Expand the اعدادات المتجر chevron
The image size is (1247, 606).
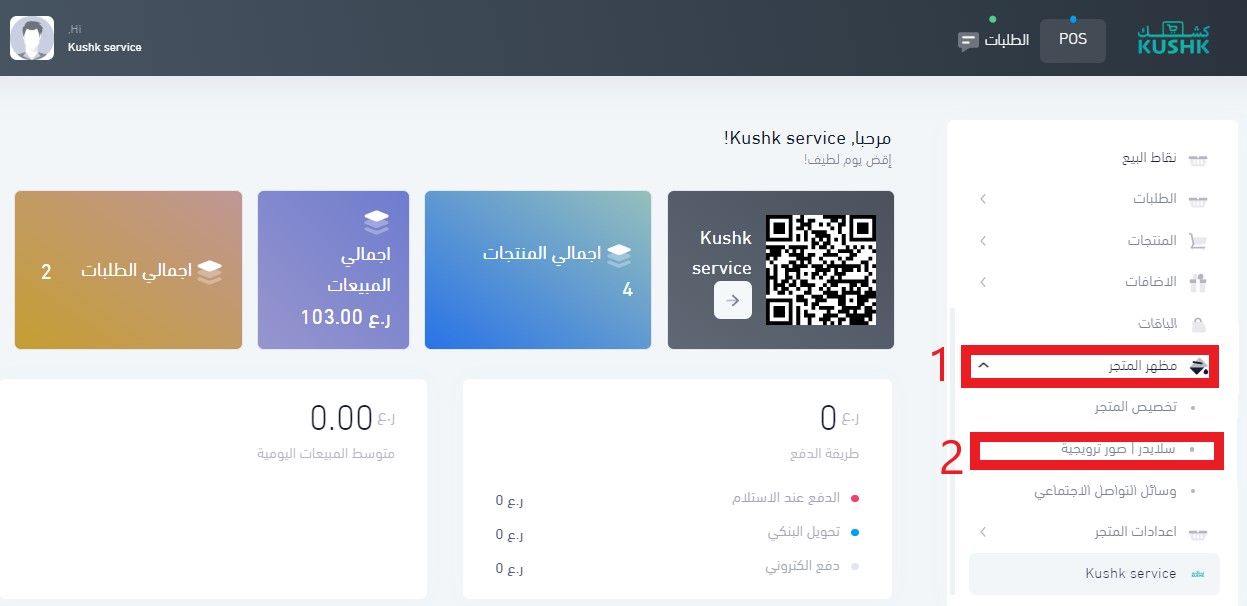click(x=983, y=532)
